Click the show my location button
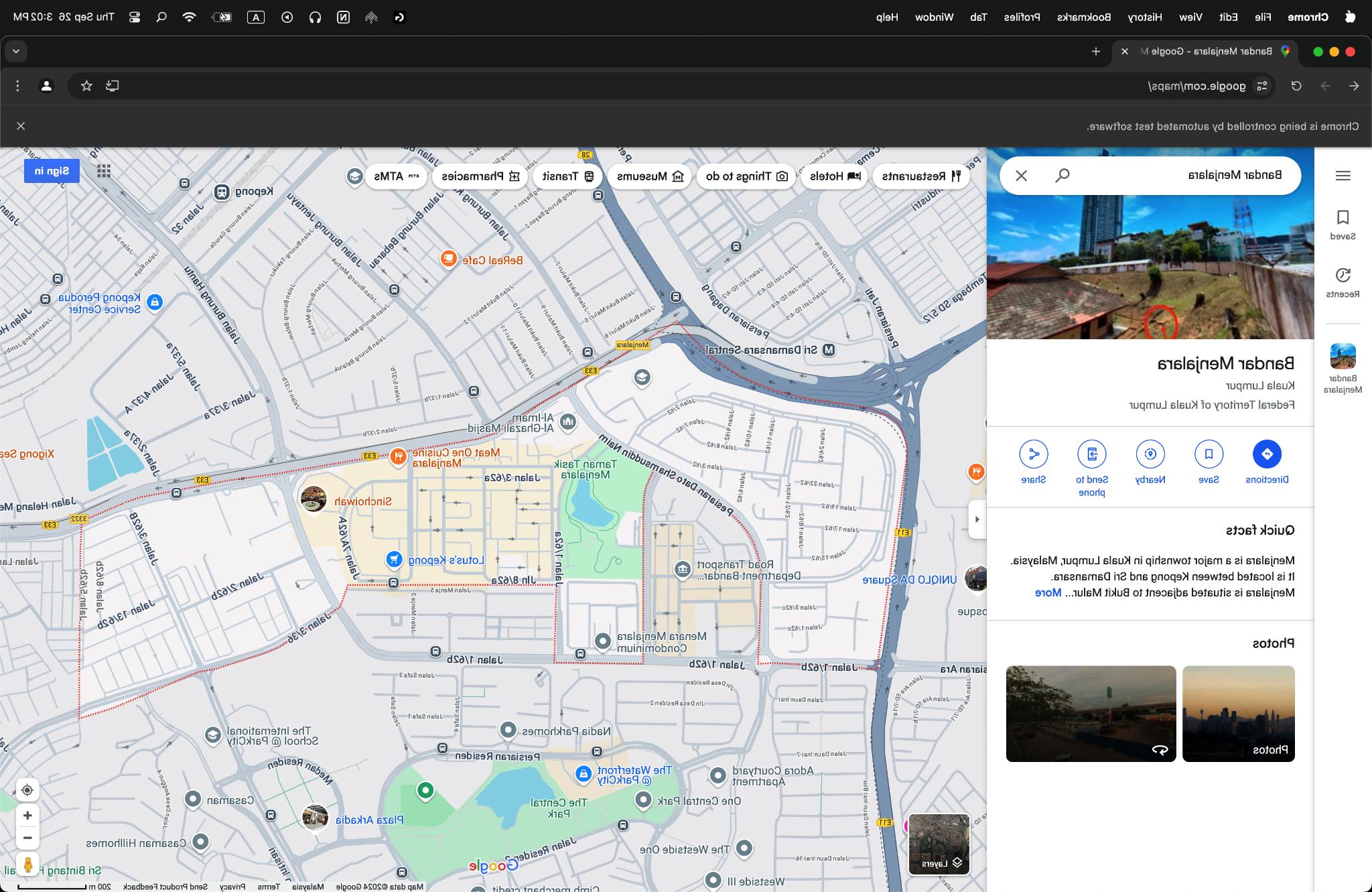This screenshot has height=892, width=1372. pyautogui.click(x=27, y=790)
